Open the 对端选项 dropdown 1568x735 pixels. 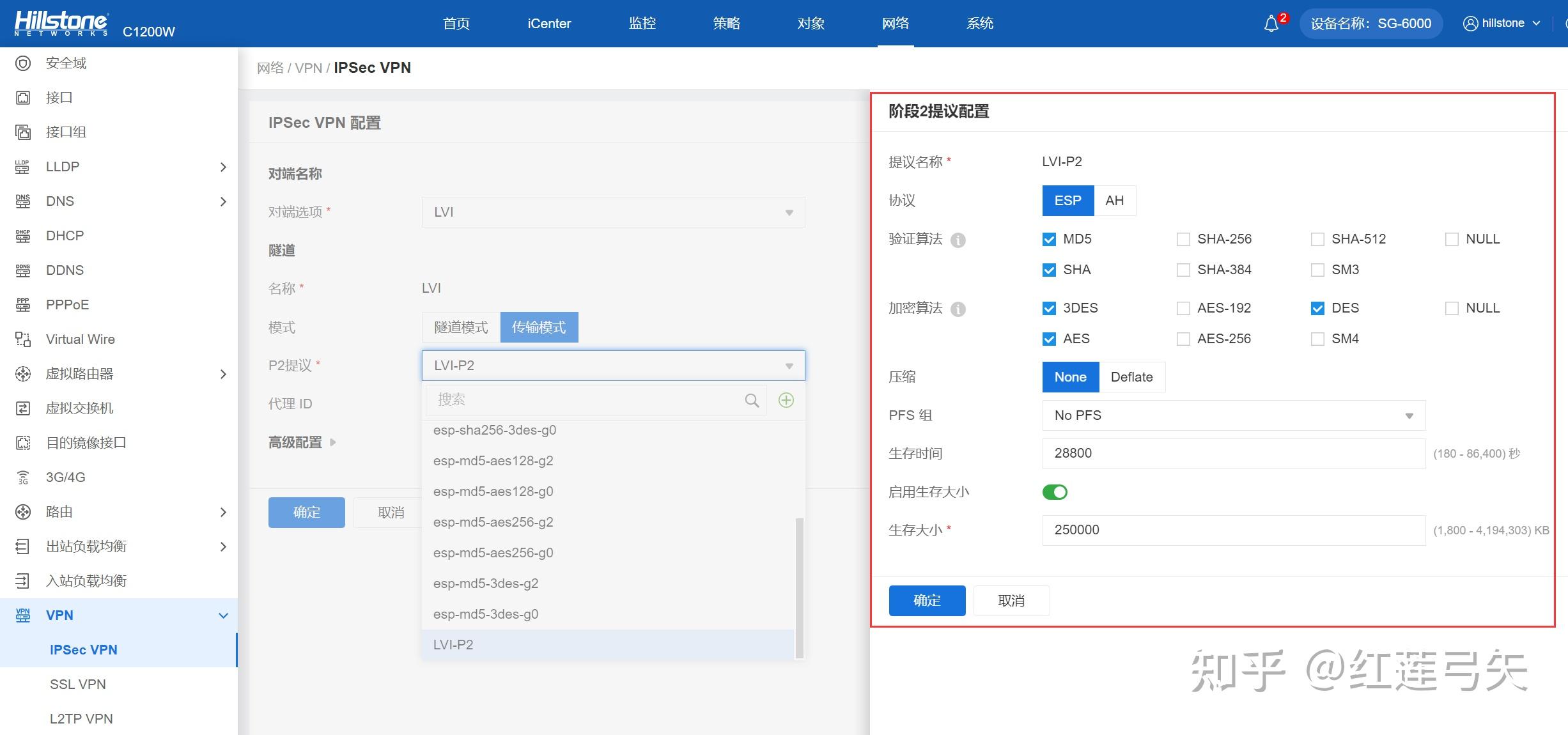tap(612, 212)
